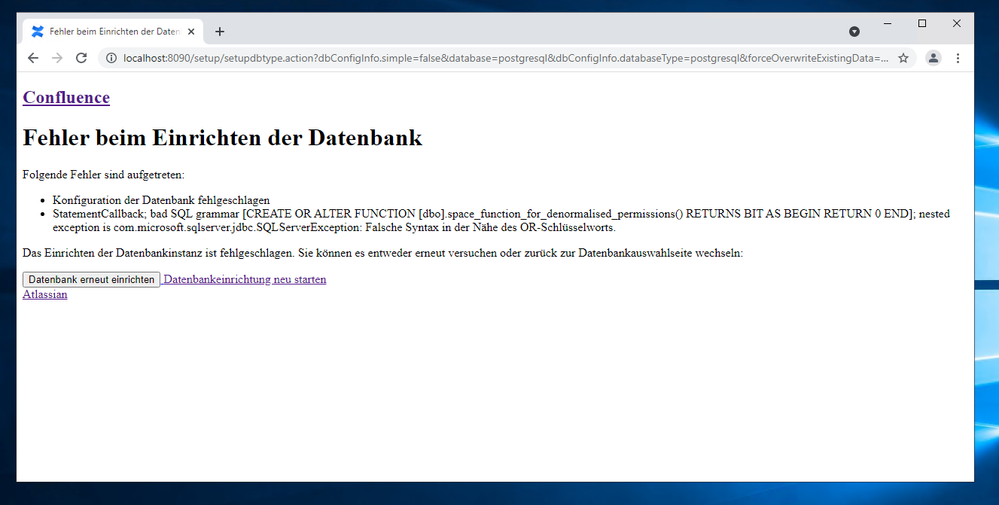This screenshot has height=505, width=999.
Task: Open the Chrome three-dot menu
Action: point(958,58)
